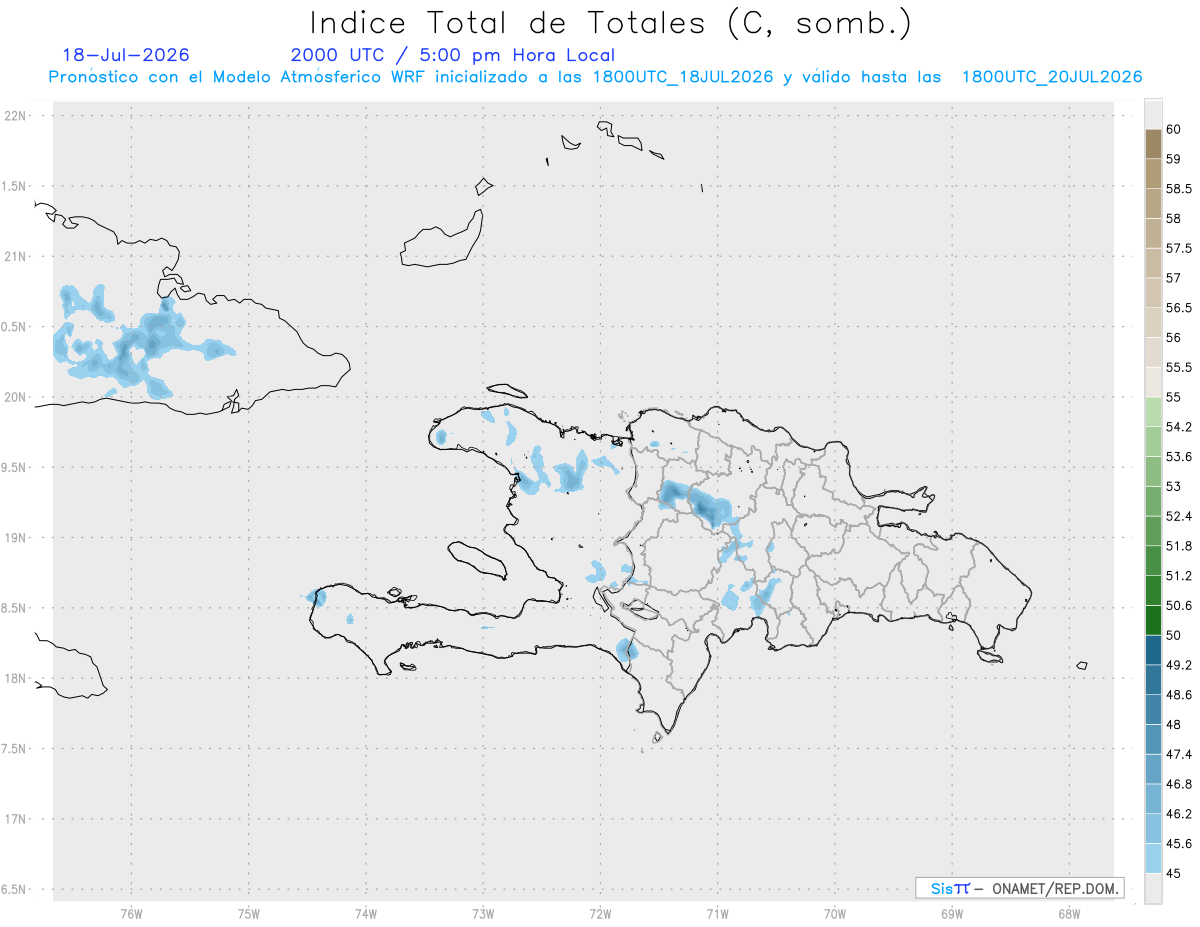Click the colorbar value 58.5

[1179, 189]
